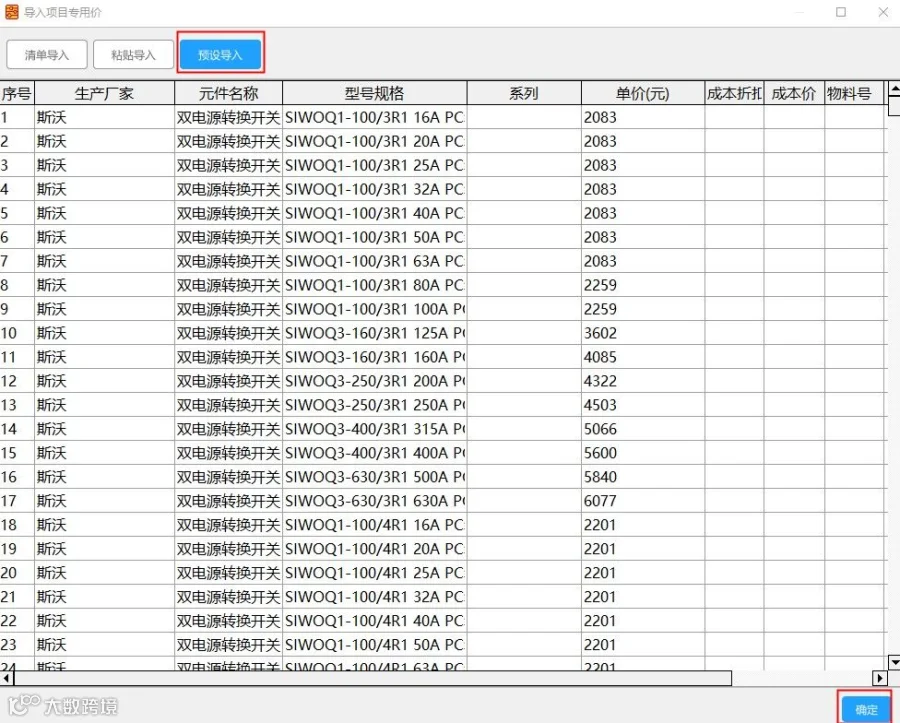The height and width of the screenshot is (723, 900).
Task: Click the 成本折扣 column header
Action: [734, 94]
